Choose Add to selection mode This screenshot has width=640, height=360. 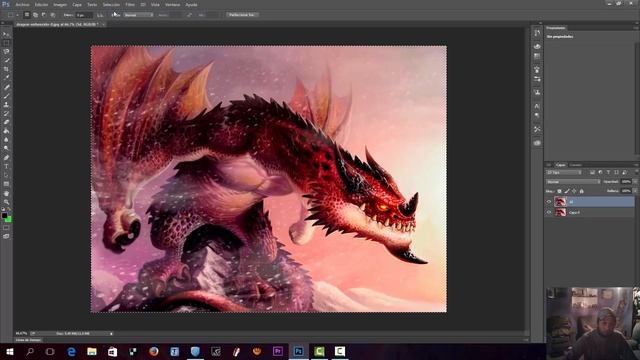[x=36, y=15]
